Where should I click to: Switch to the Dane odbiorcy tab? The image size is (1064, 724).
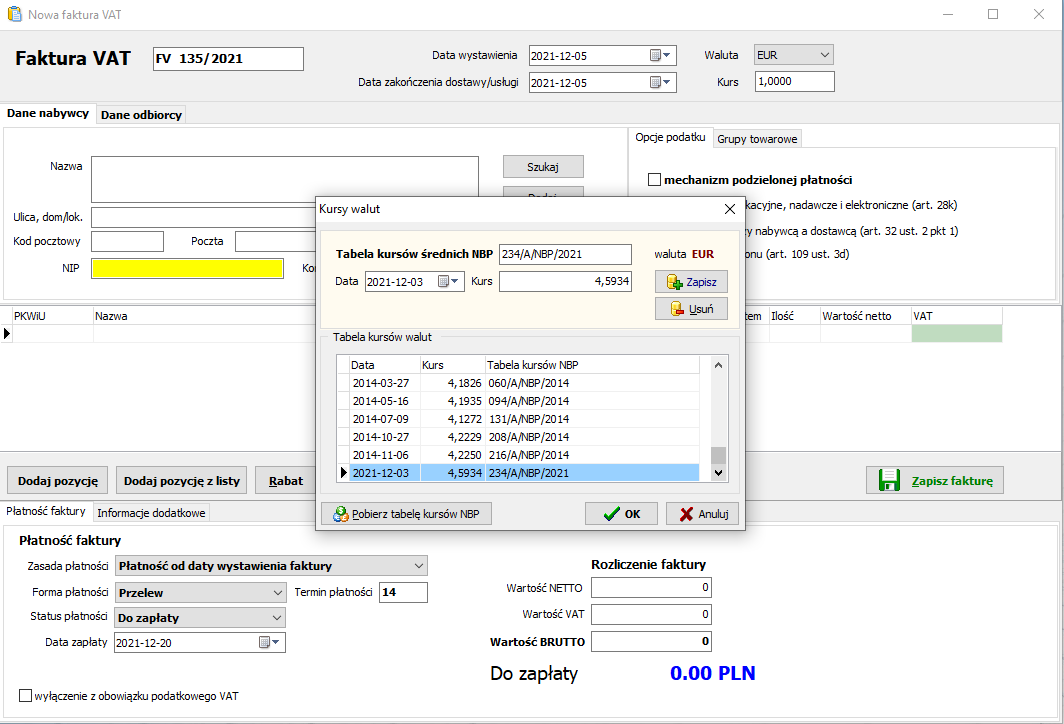(141, 115)
